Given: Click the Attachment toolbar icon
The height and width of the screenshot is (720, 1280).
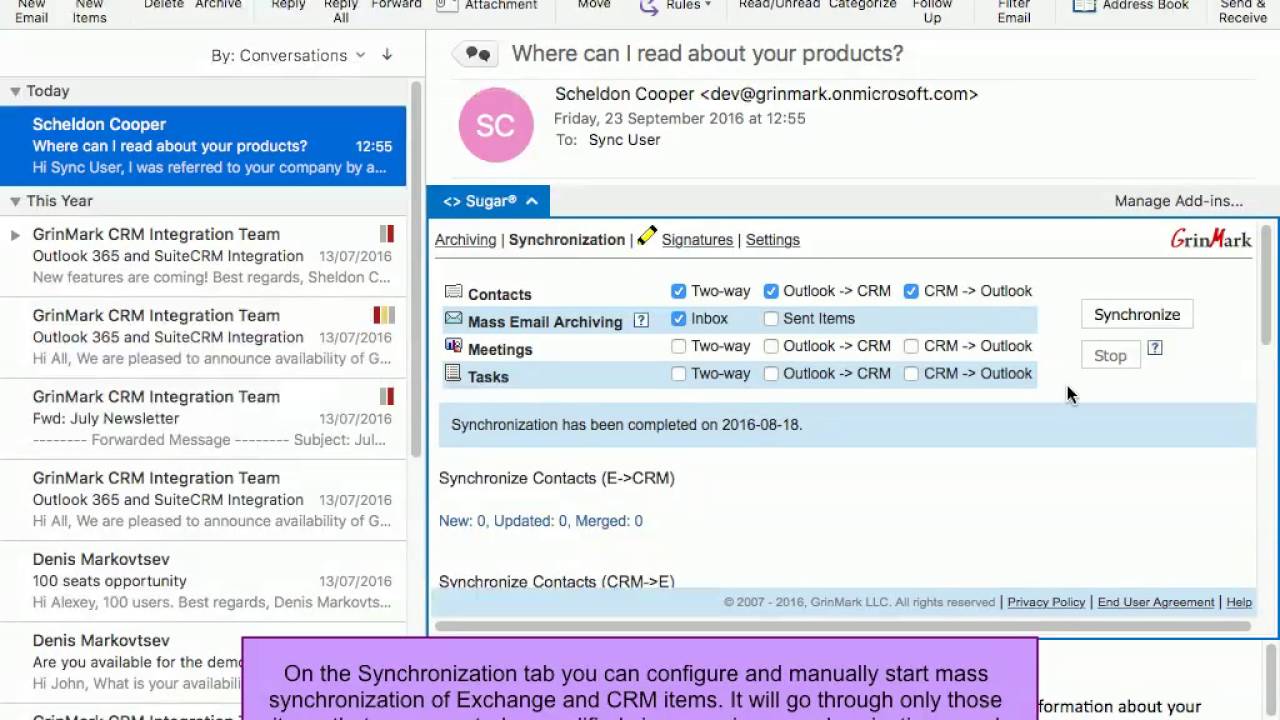Looking at the screenshot, I should coord(447,5).
